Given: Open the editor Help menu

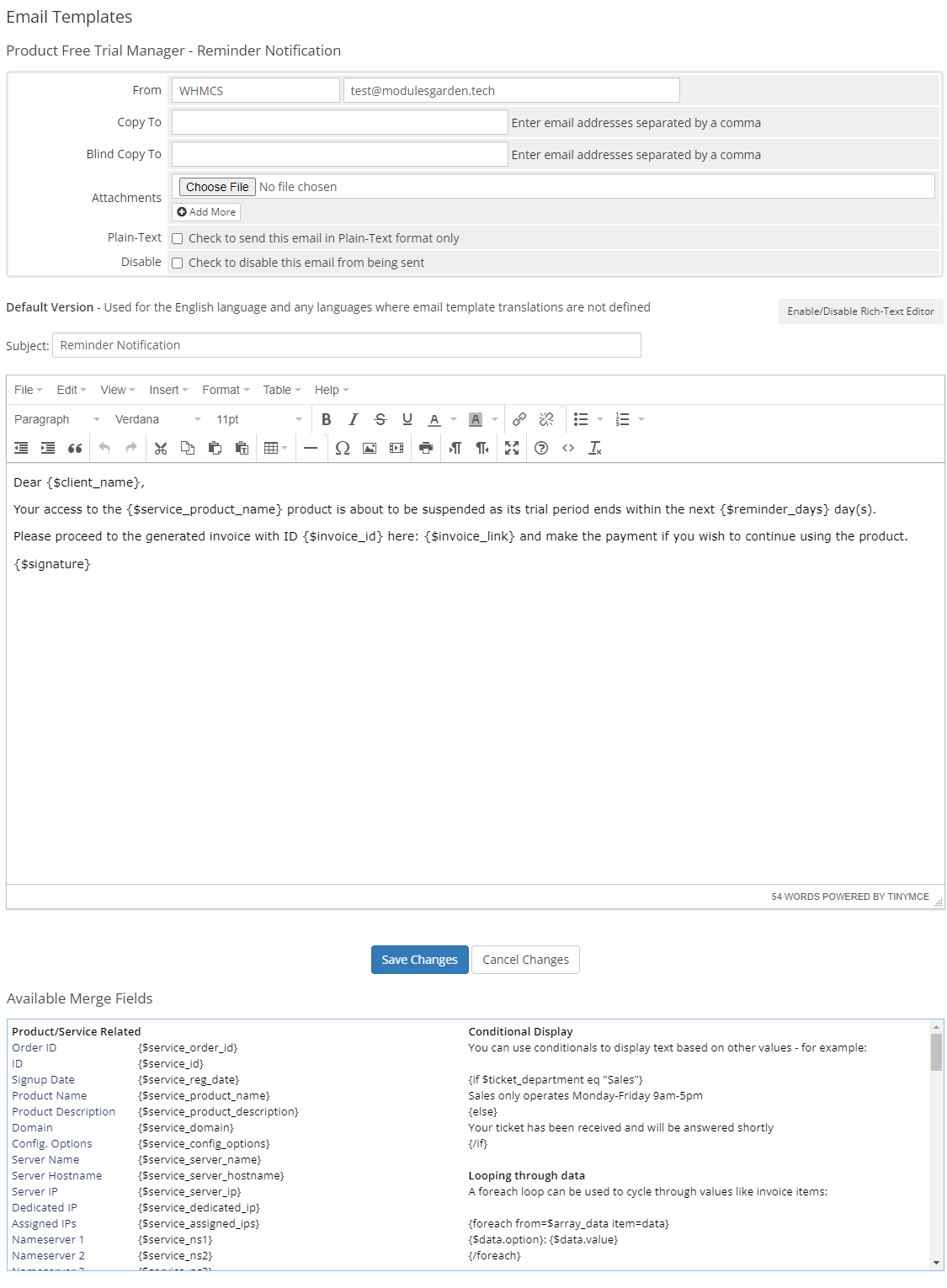Looking at the screenshot, I should point(332,390).
